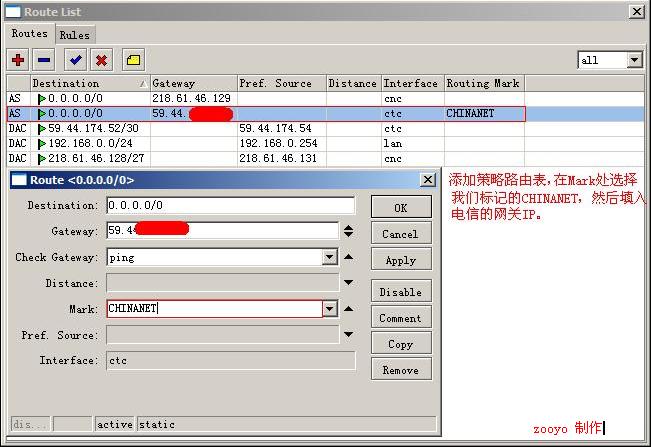
Task: Expand the Distance field arrow
Action: [348, 283]
